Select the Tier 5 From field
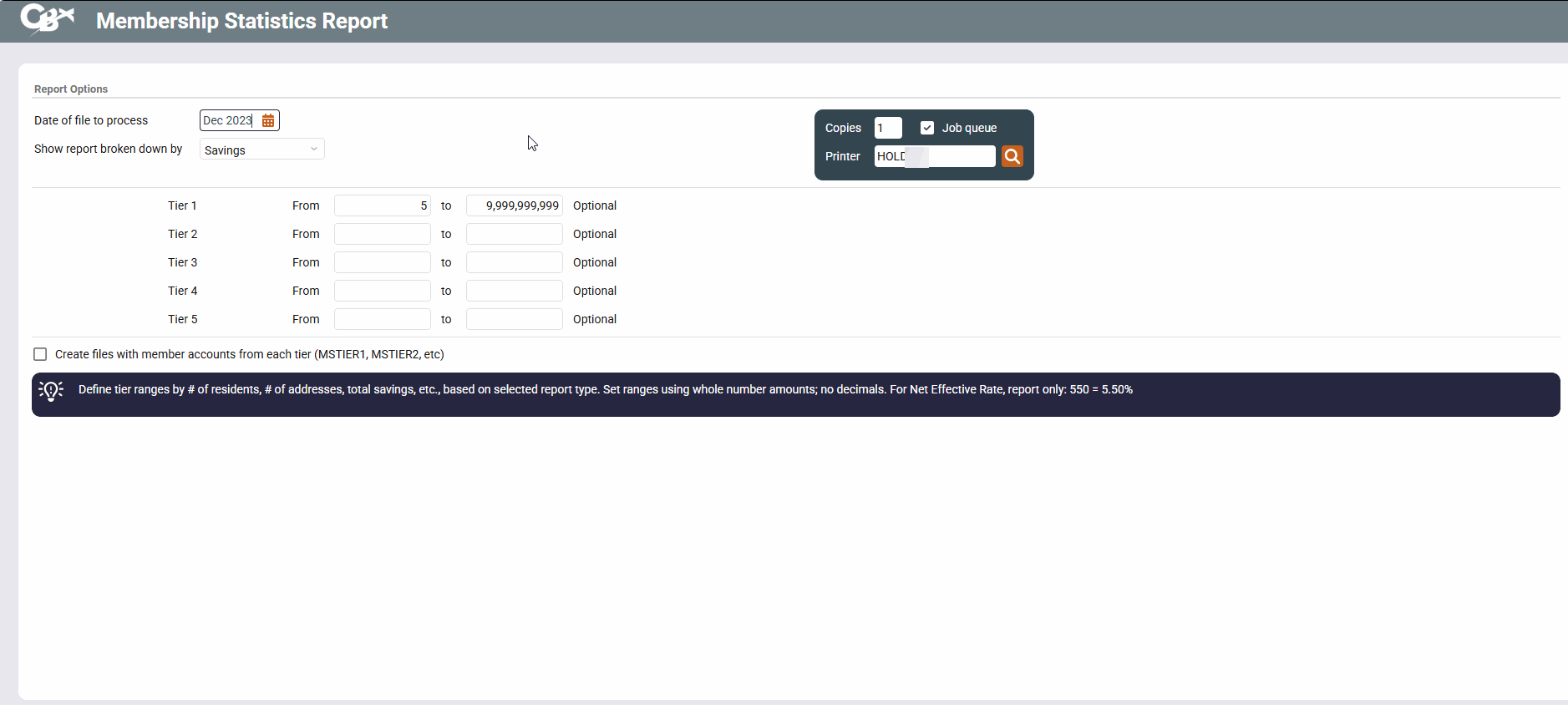This screenshot has width=1568, height=705. coord(382,319)
